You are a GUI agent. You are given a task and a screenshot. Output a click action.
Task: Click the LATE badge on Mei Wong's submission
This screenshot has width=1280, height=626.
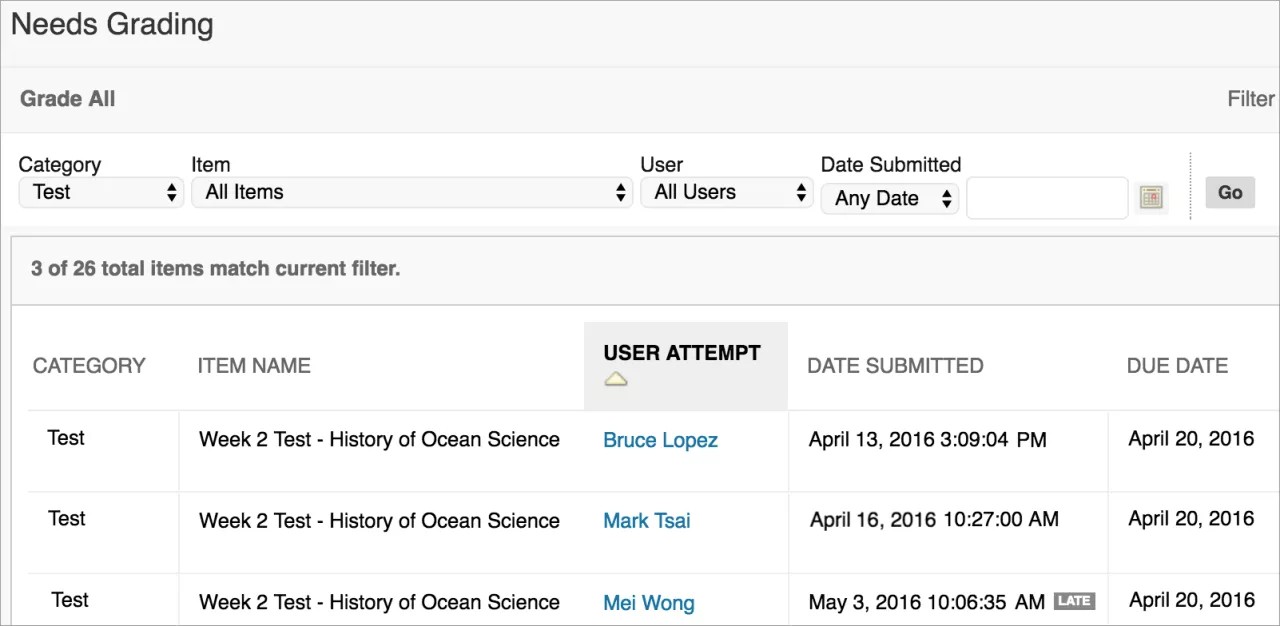coord(1074,601)
